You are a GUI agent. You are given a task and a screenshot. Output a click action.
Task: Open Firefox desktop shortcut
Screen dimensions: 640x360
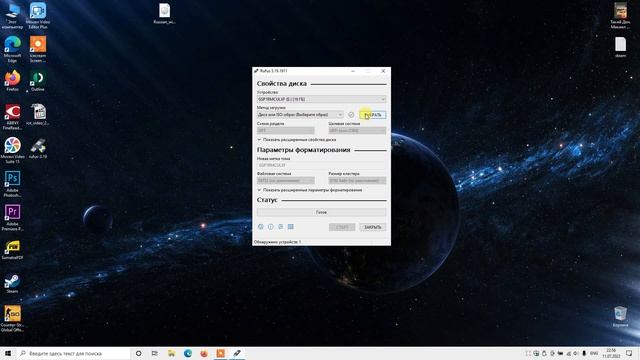(12, 80)
